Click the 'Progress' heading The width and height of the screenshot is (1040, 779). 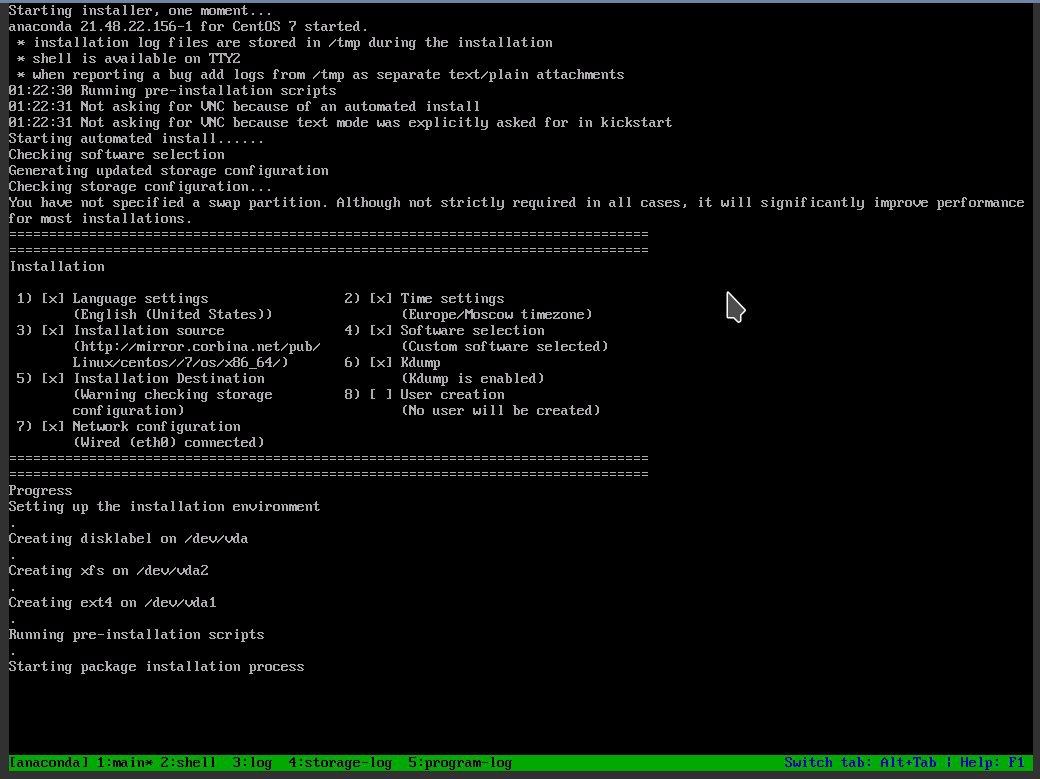click(x=40, y=490)
